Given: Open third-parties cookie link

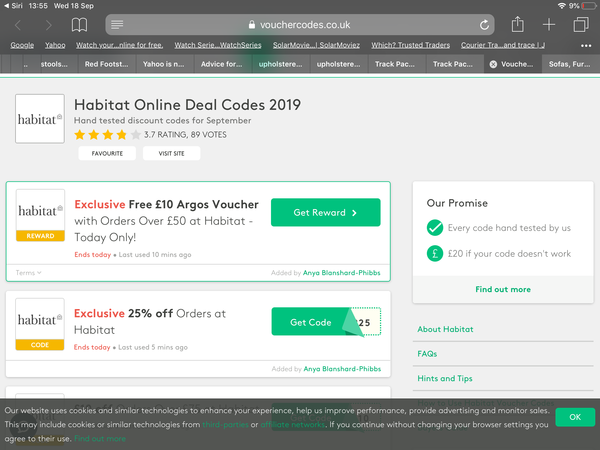Looking at the screenshot, I should tap(225, 425).
